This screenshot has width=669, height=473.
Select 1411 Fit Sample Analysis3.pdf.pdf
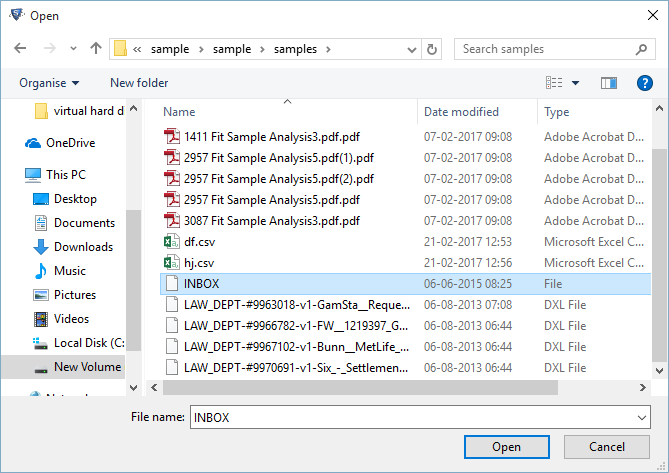point(272,137)
